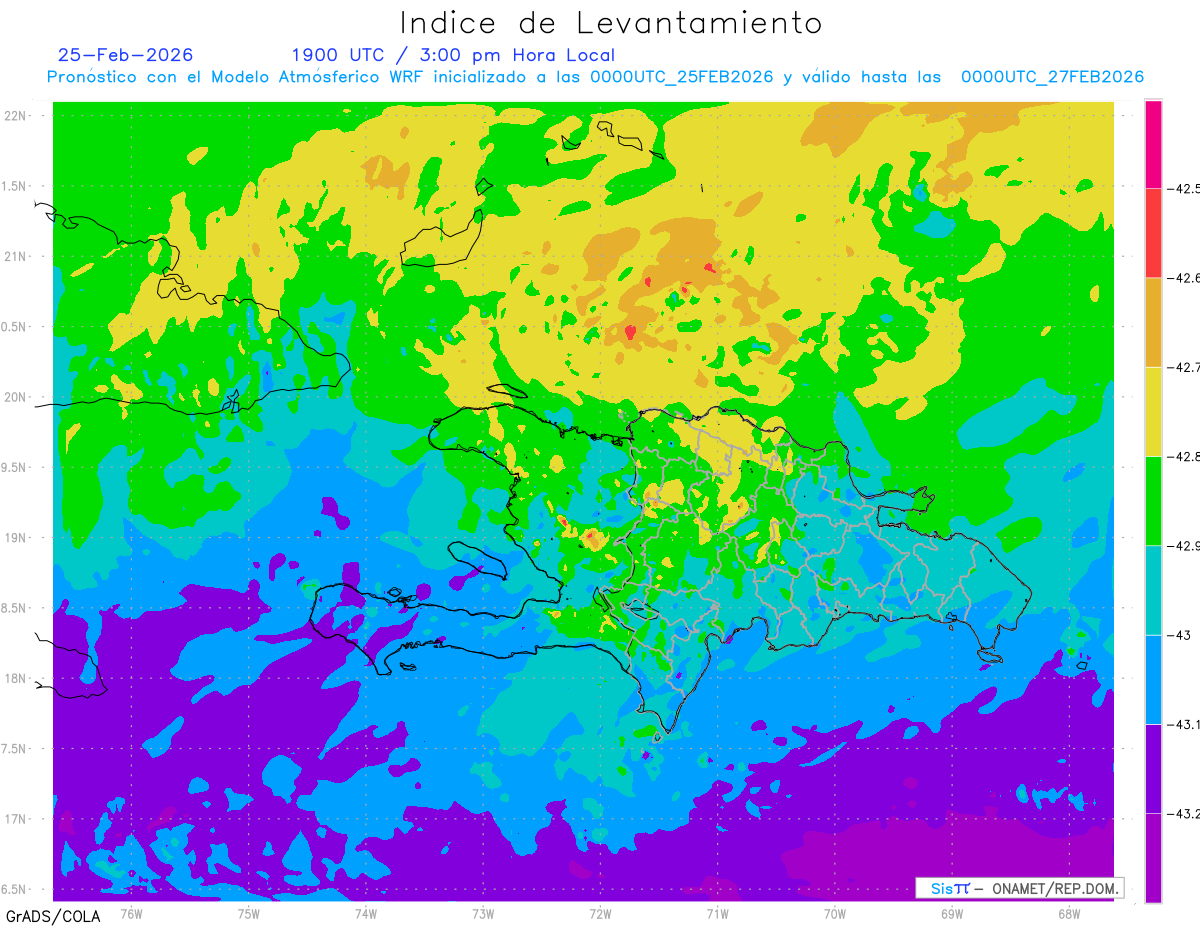Click the '72W' longitude label
The image size is (1200, 927).
600,913
